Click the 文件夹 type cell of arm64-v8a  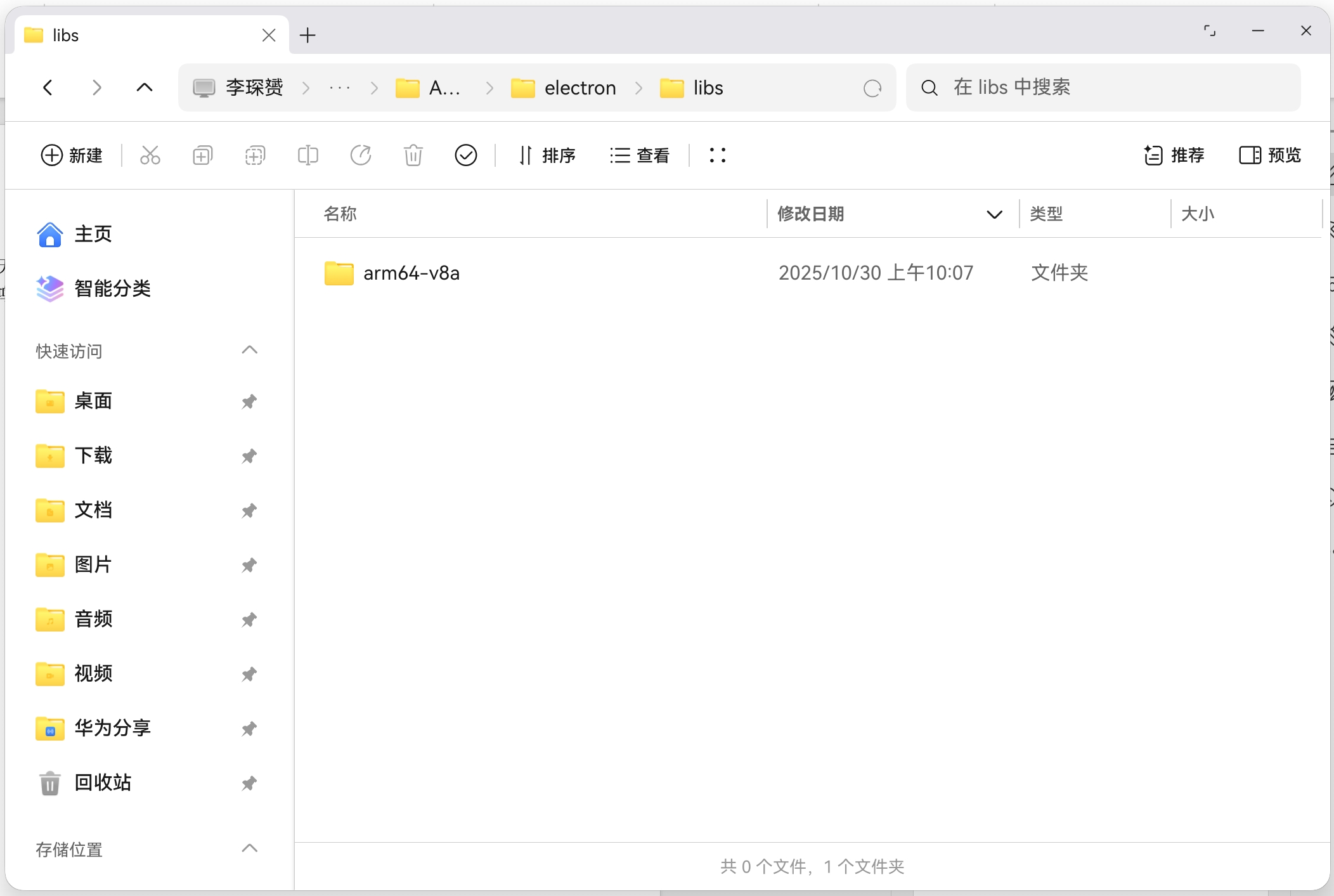pyautogui.click(x=1059, y=273)
